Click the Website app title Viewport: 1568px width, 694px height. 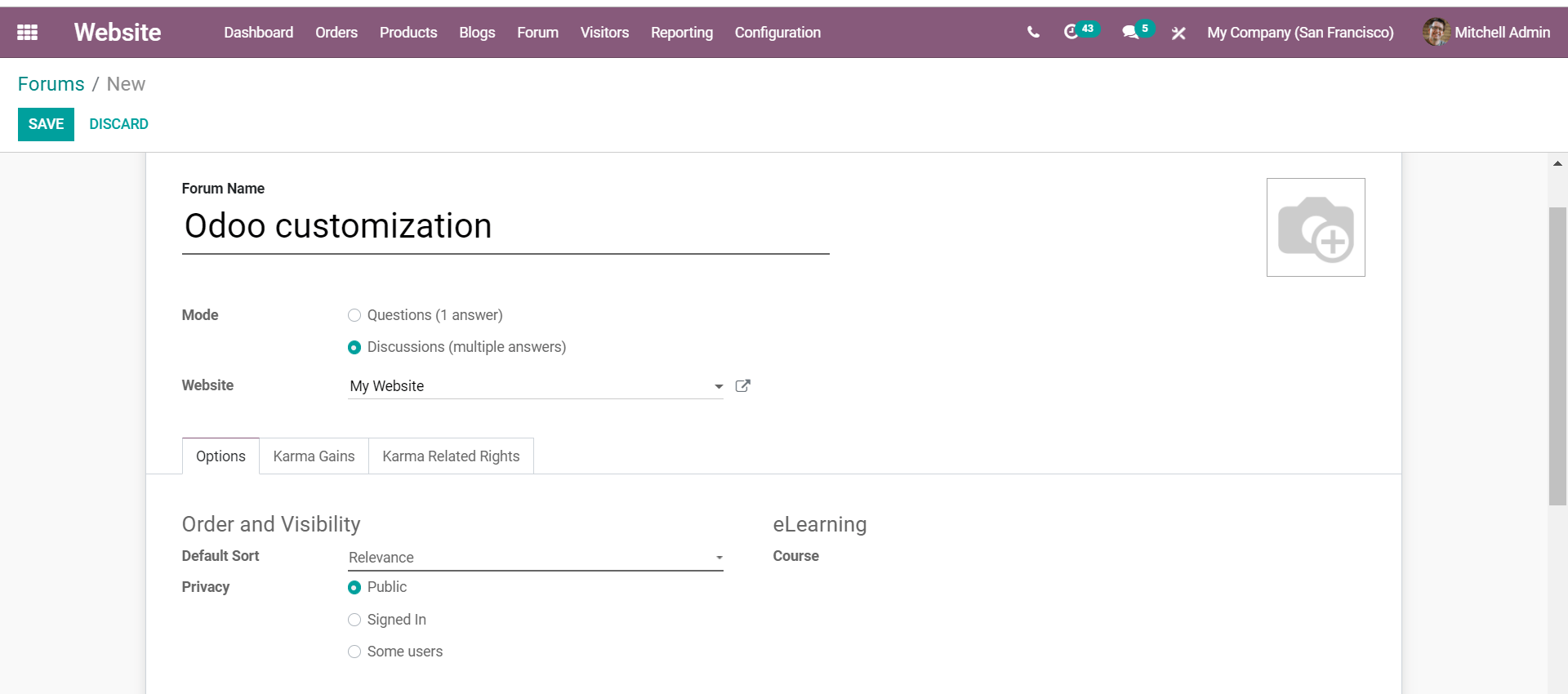[x=118, y=33]
